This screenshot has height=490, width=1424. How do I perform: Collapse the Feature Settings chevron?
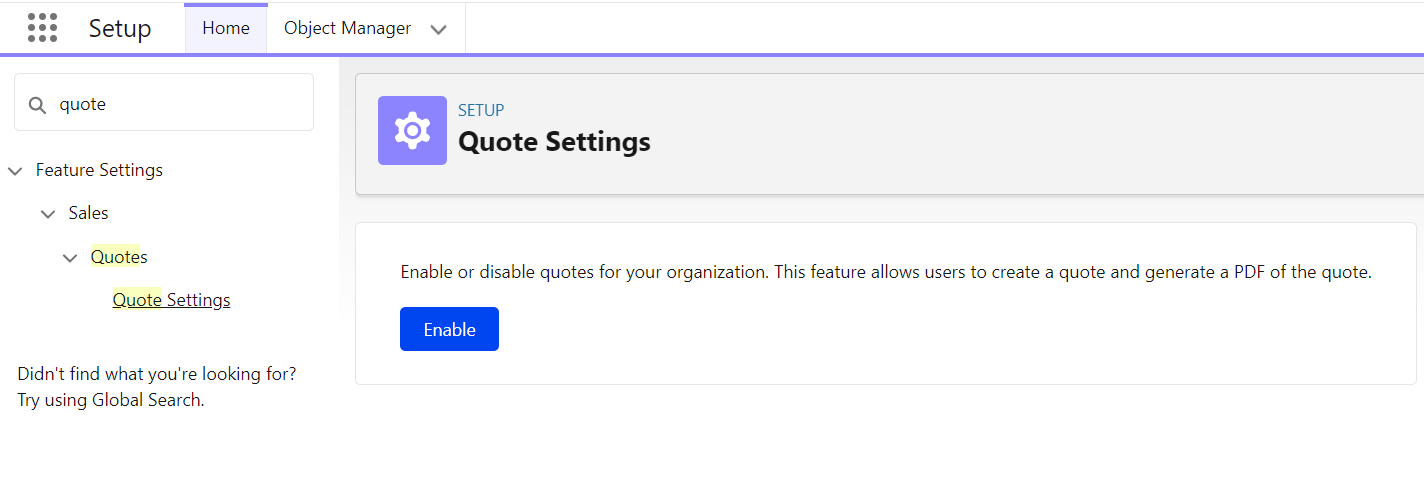[15, 171]
